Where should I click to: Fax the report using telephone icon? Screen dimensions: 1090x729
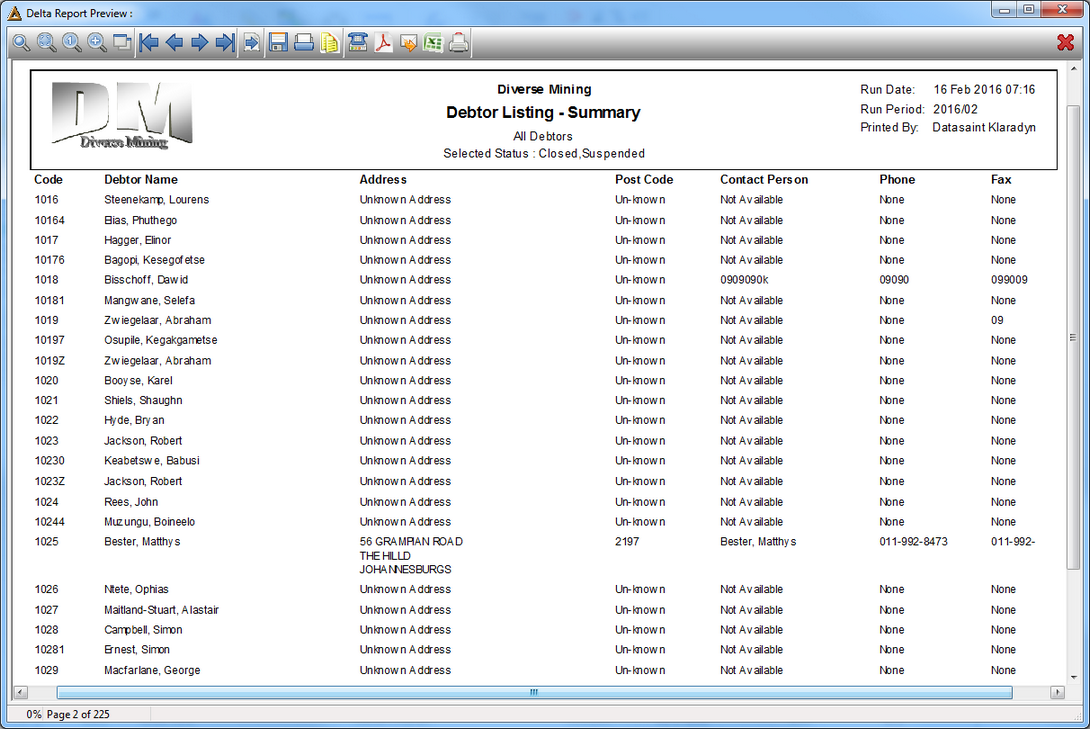coord(358,43)
